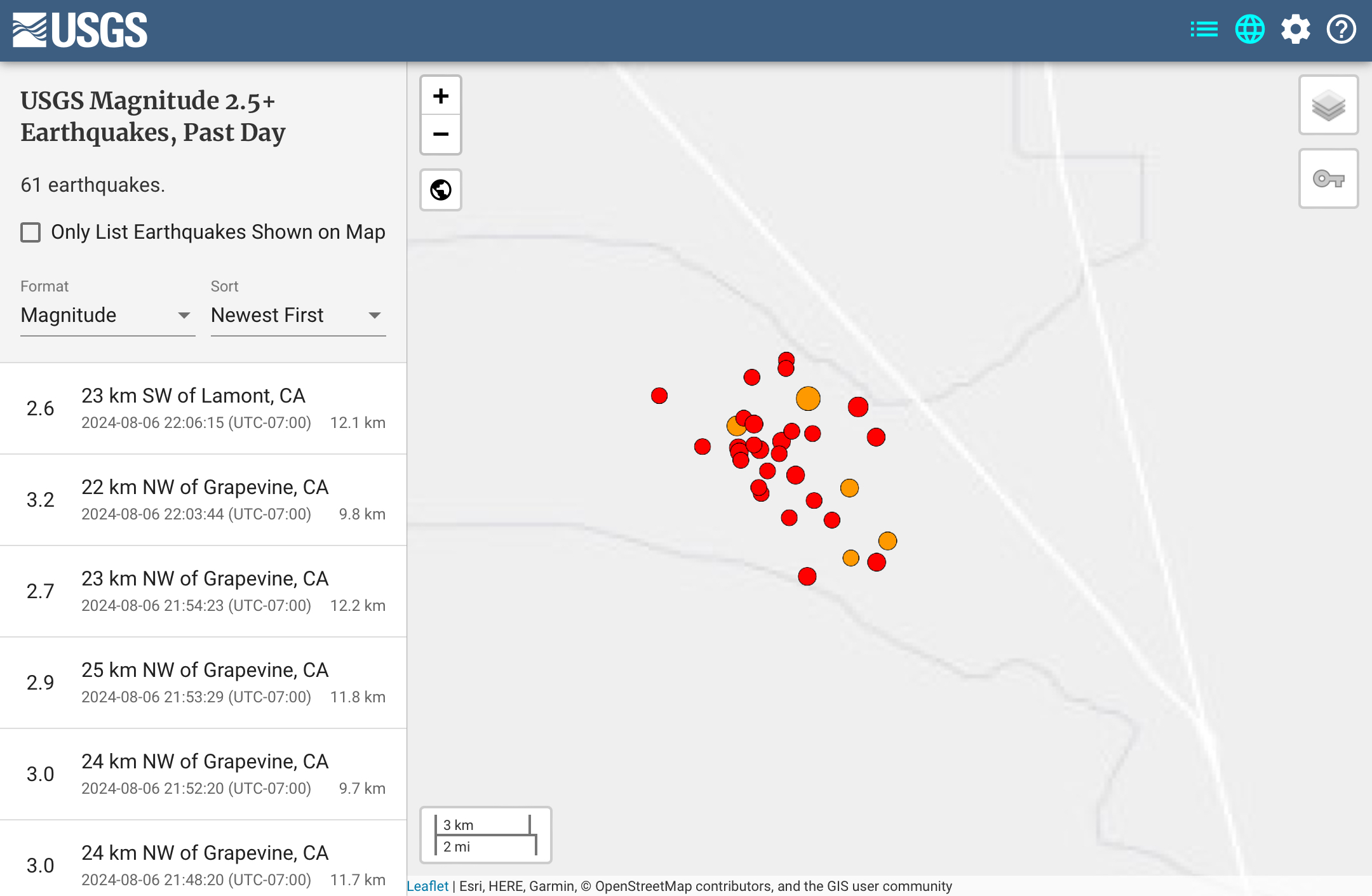Open the Leaflet attribution link
Viewport: 1372px width, 896px height.
427,886
